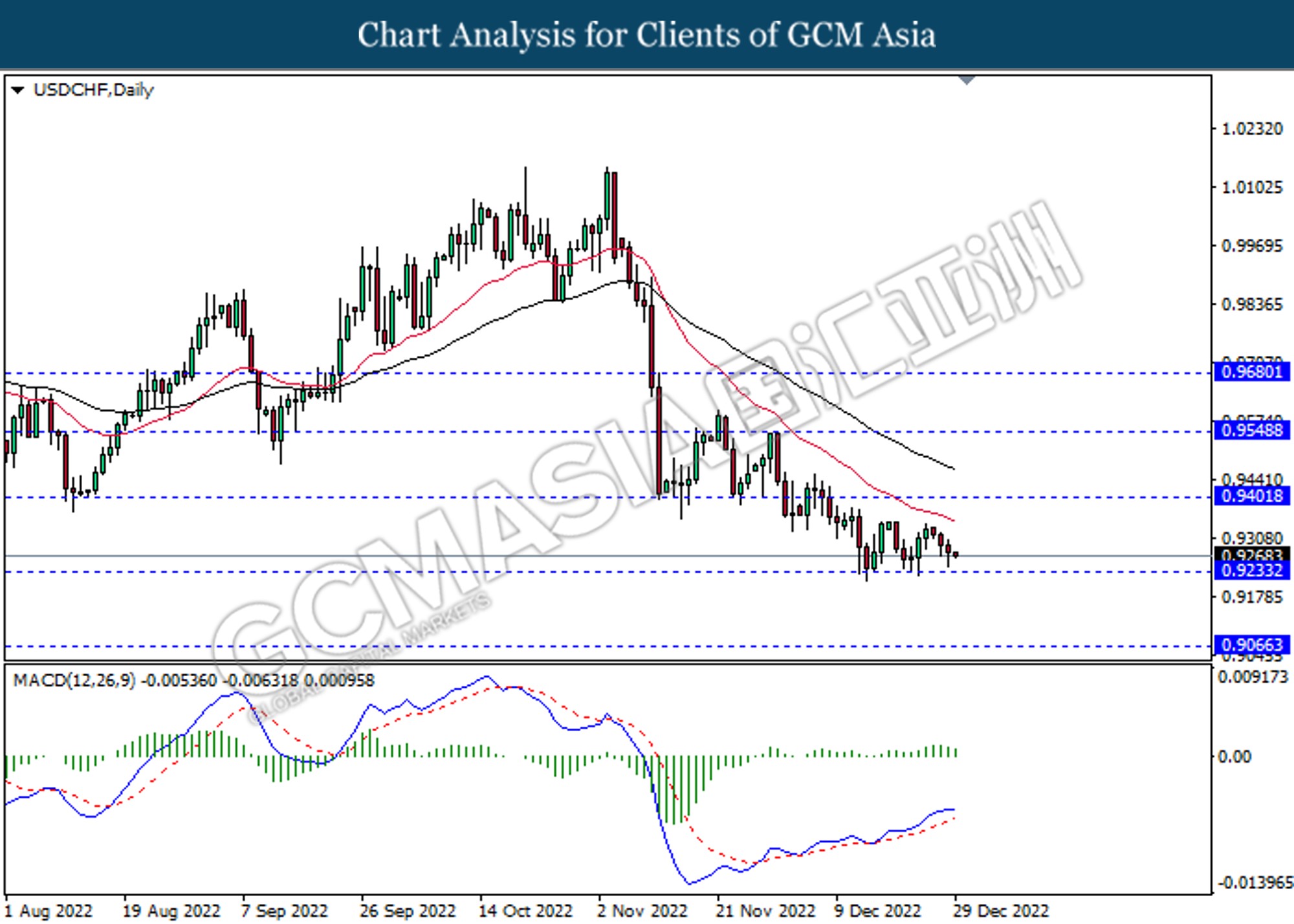Click the 19 Aug 2022 date label
This screenshot has height=924, width=1294.
click(171, 911)
